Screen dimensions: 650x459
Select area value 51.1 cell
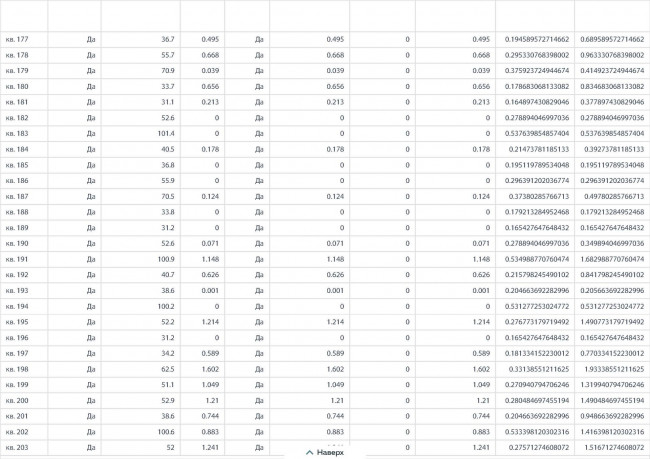[x=141, y=385]
